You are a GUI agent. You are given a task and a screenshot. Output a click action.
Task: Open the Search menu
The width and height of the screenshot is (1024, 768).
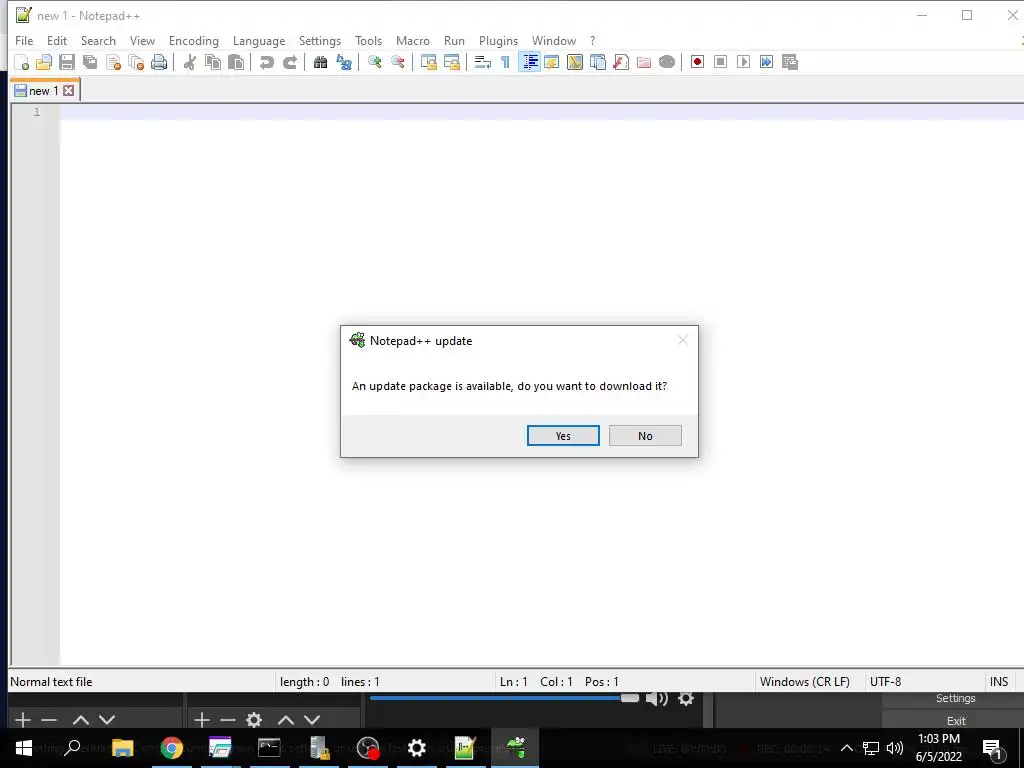[98, 40]
